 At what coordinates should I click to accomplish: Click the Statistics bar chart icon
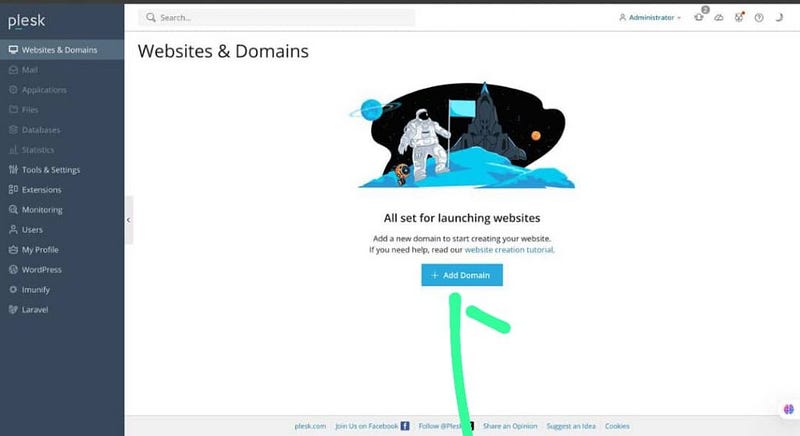click(13, 150)
